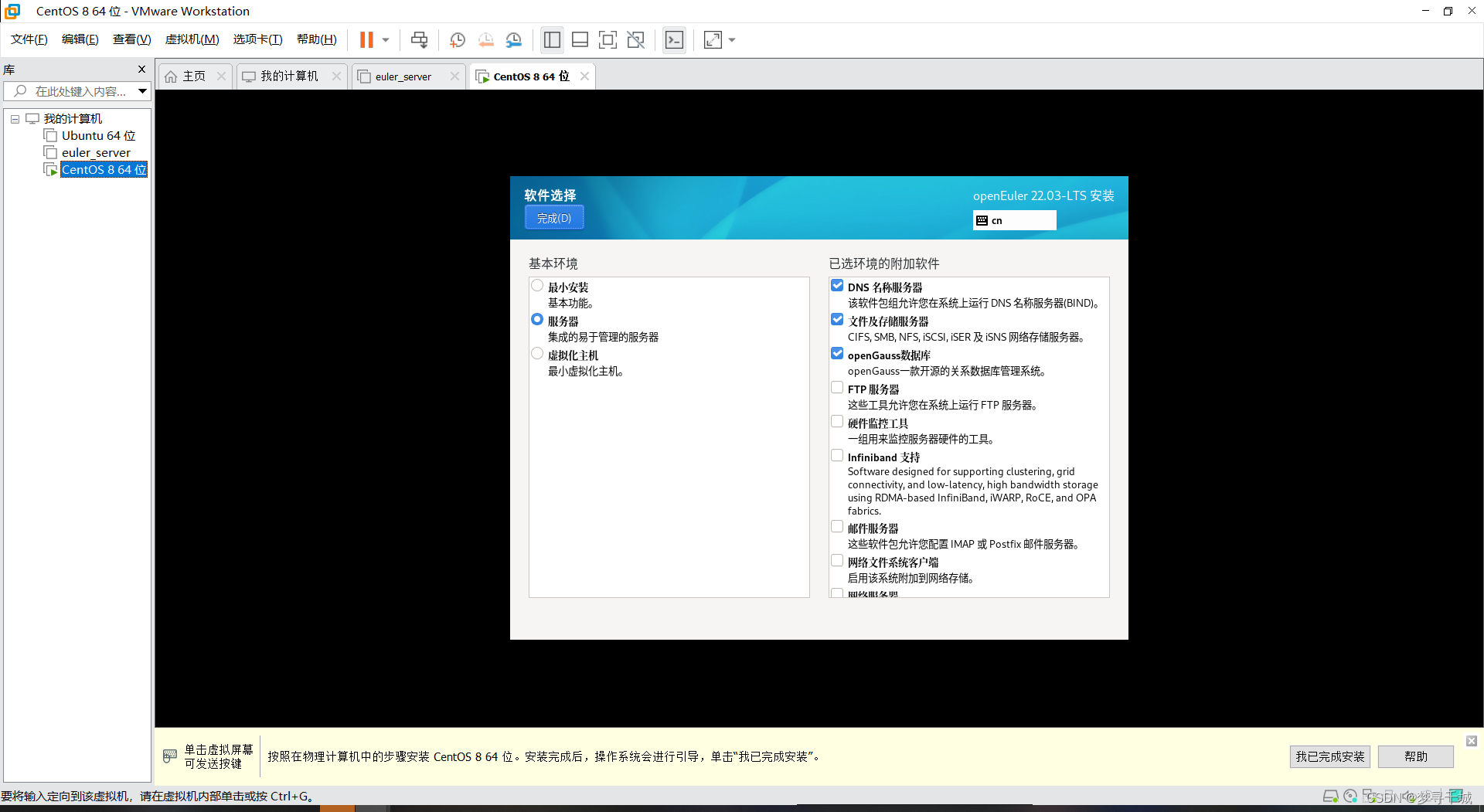The height and width of the screenshot is (812, 1484).
Task: Click the hard disk status icon
Action: (x=1330, y=797)
